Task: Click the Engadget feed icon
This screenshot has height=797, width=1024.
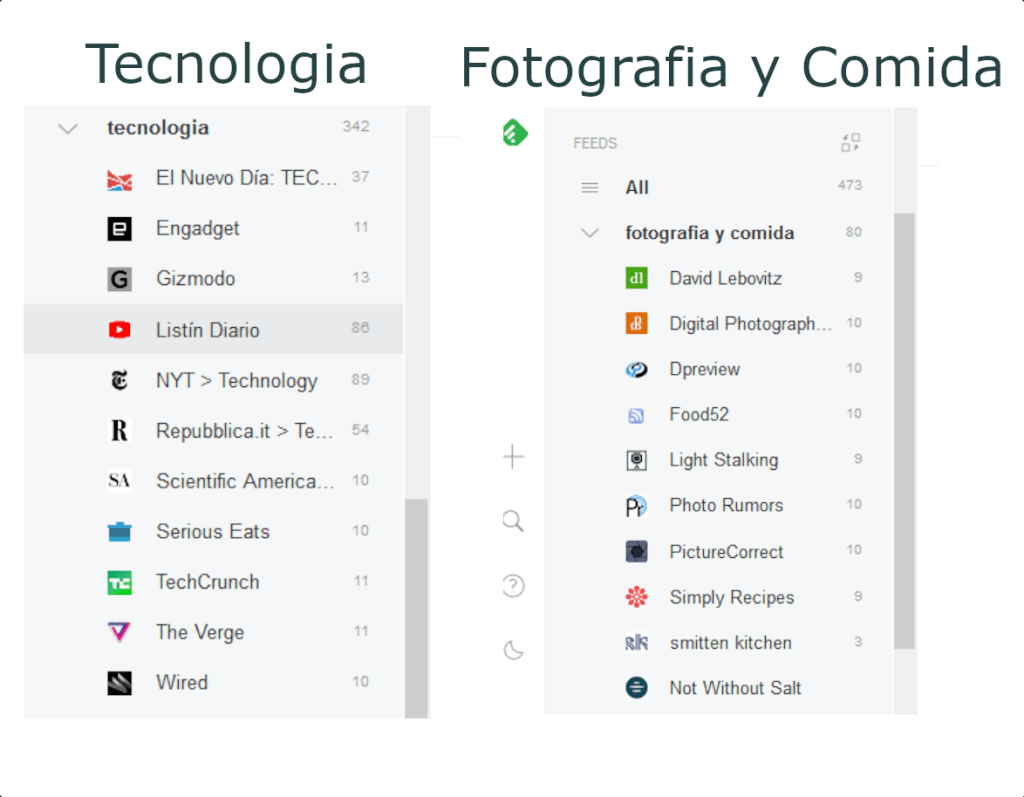Action: click(119, 229)
